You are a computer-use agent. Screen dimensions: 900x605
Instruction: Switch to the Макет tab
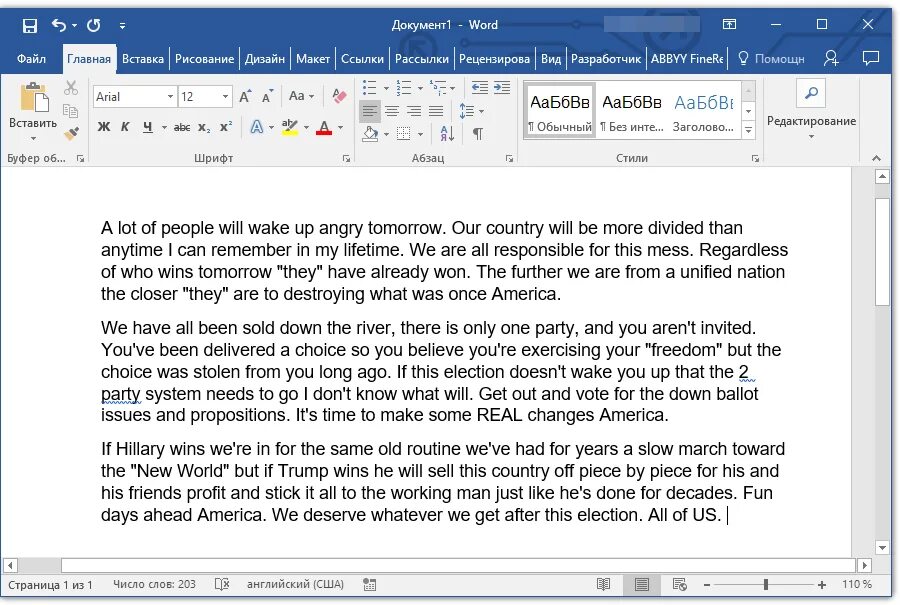tap(313, 59)
